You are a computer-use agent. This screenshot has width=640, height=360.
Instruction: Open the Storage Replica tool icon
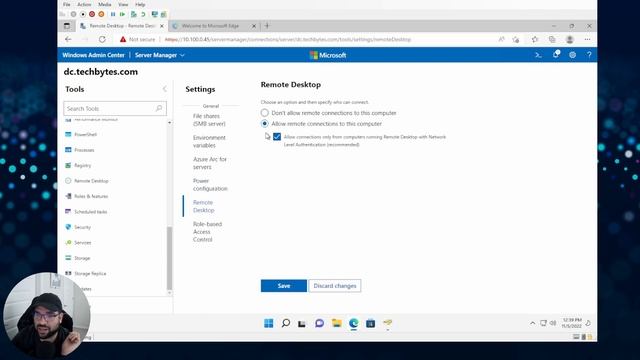[68, 273]
